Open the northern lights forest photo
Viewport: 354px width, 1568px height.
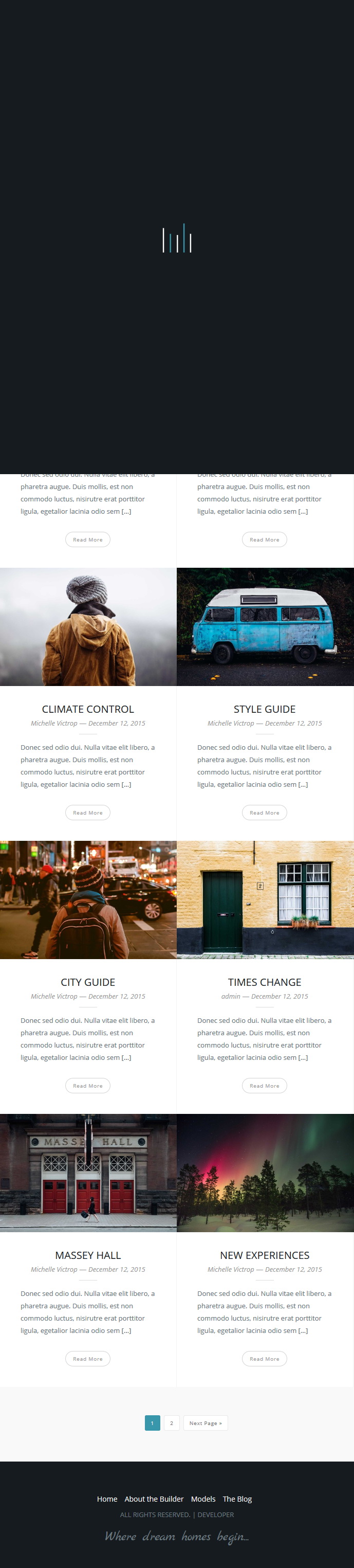coord(265,1173)
